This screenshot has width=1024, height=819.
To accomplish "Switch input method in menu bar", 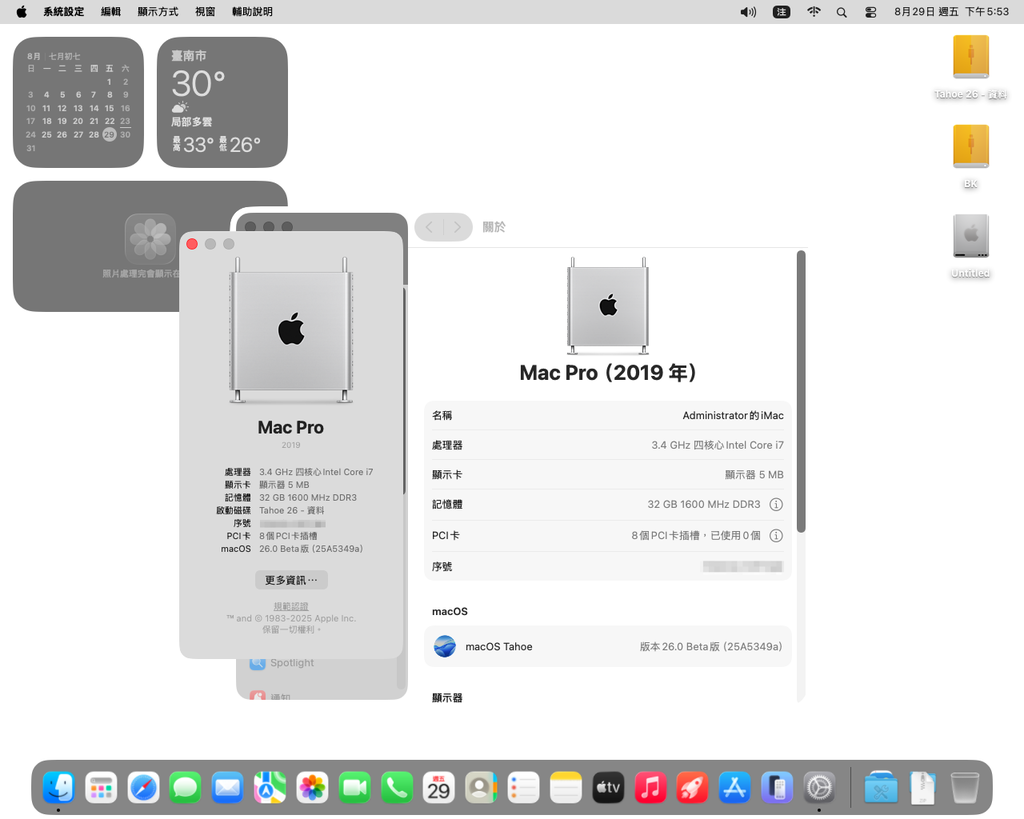I will tap(782, 12).
